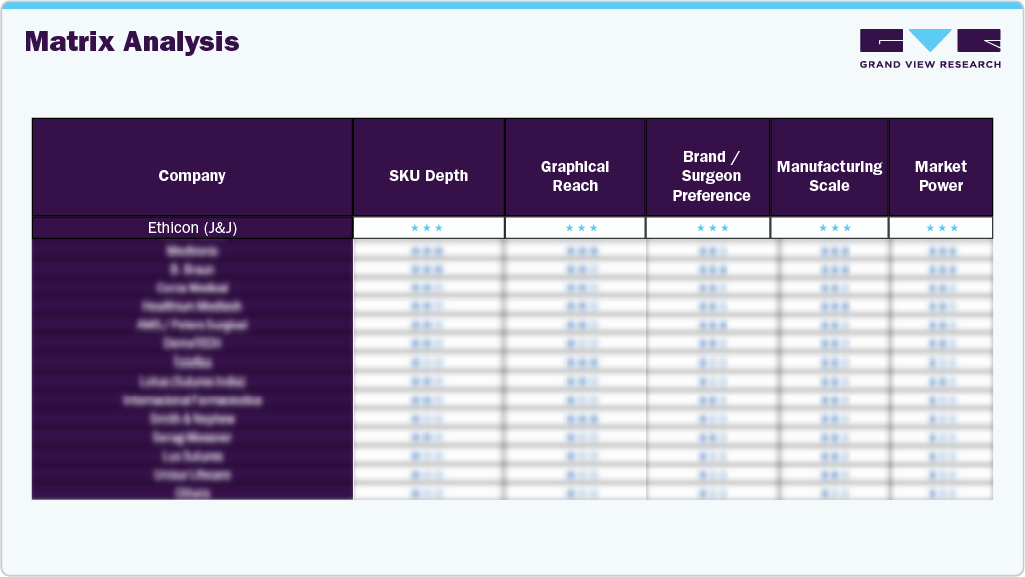Select the Manufacturing Scale stars for Teleflex
The image size is (1025, 577).
pos(829,362)
